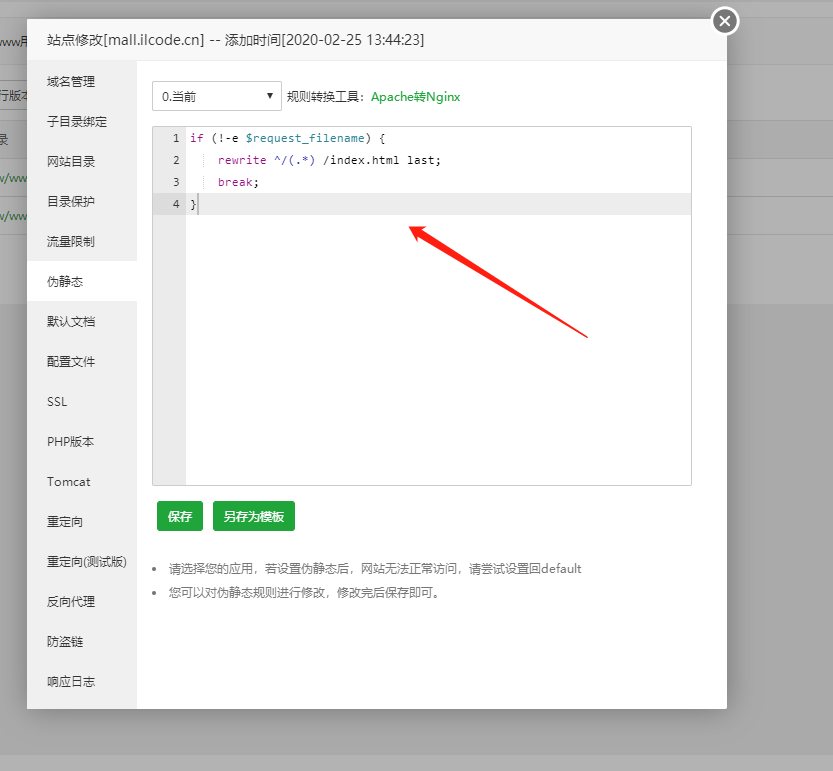Click the green 保存 button
The height and width of the screenshot is (771, 833).
(x=180, y=516)
